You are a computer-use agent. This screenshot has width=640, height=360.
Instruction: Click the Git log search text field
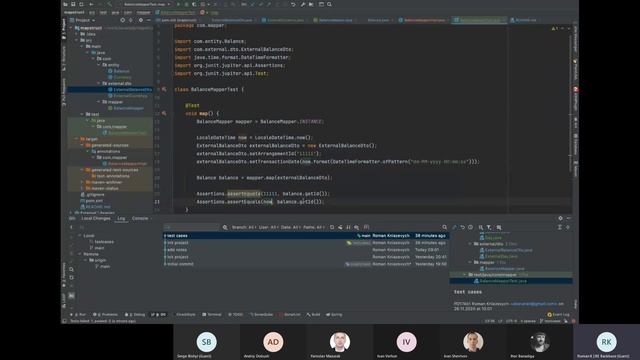(191, 227)
